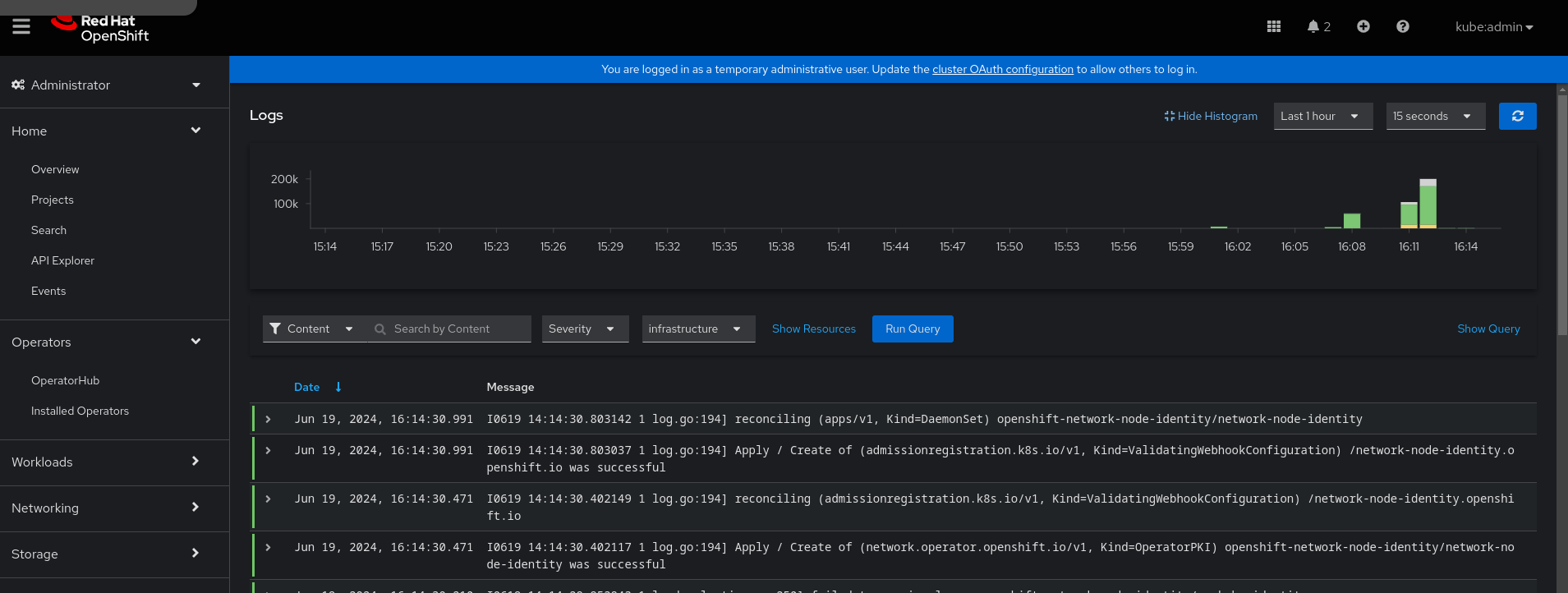Toggle Show Query on the right
Viewport: 1568px width, 593px height.
coord(1488,329)
